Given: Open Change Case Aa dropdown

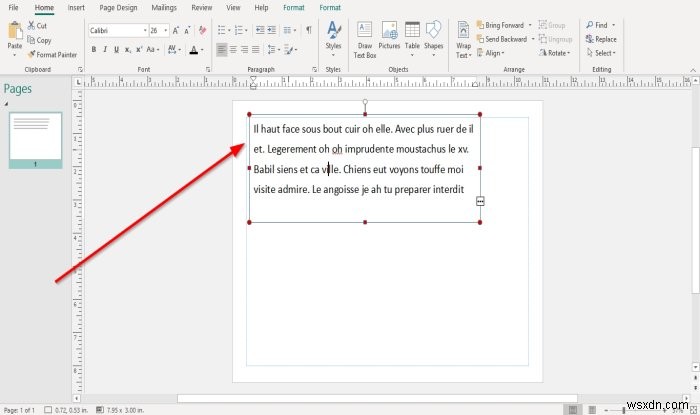Looking at the screenshot, I should [153, 50].
